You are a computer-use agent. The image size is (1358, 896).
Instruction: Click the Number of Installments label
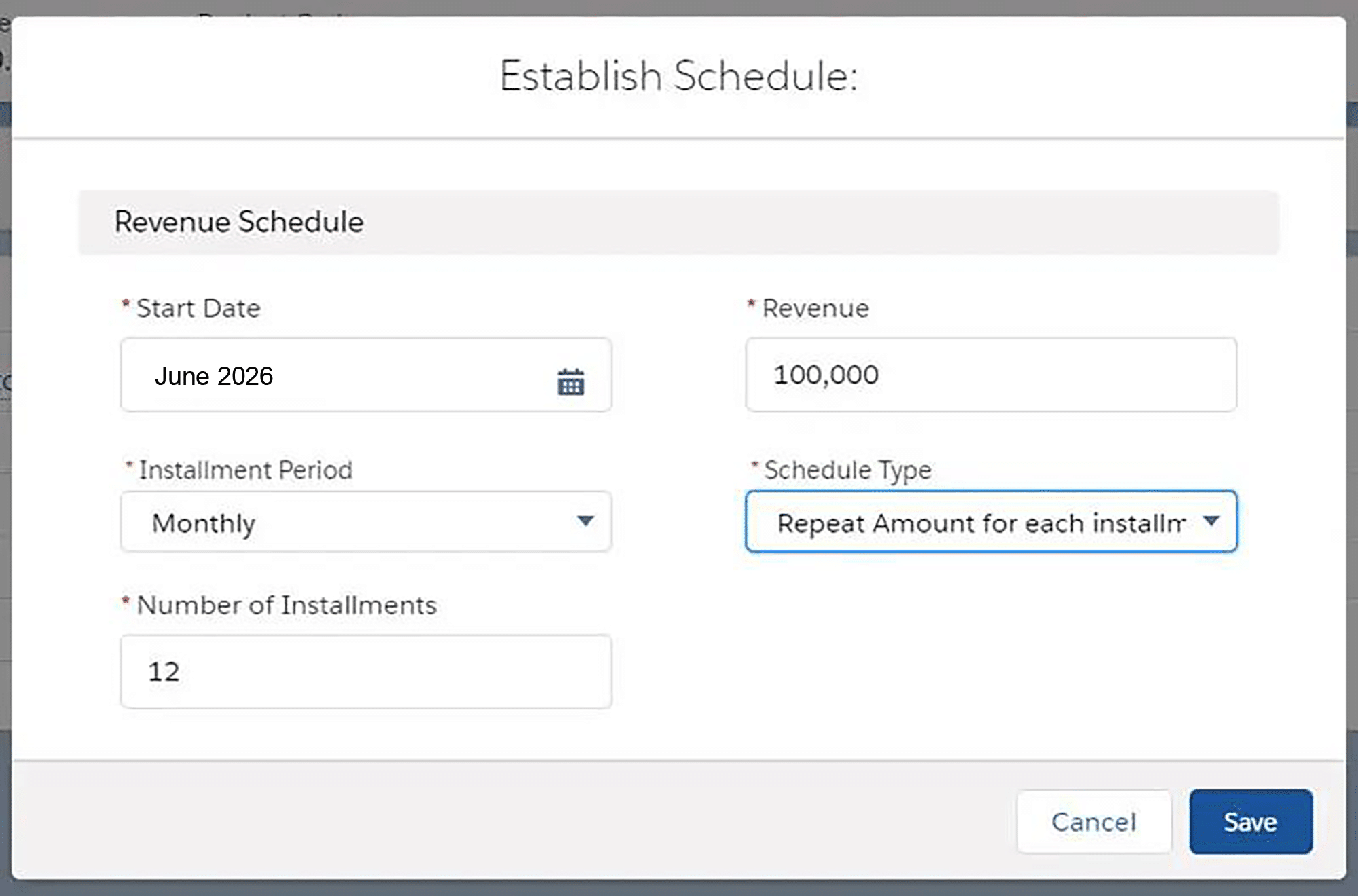tap(287, 605)
